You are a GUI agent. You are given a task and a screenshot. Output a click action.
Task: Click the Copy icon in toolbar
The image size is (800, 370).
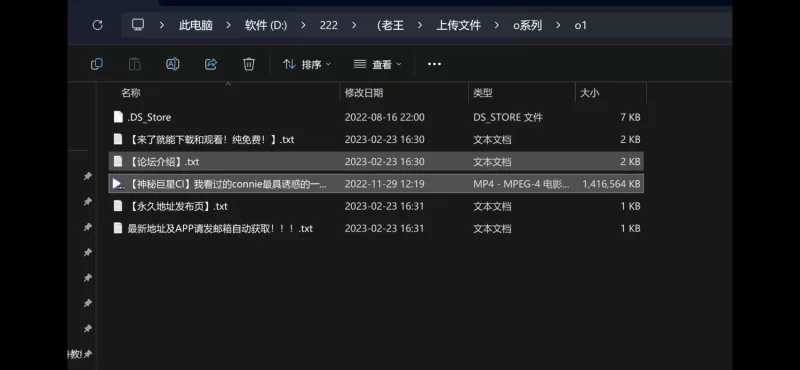tap(96, 64)
